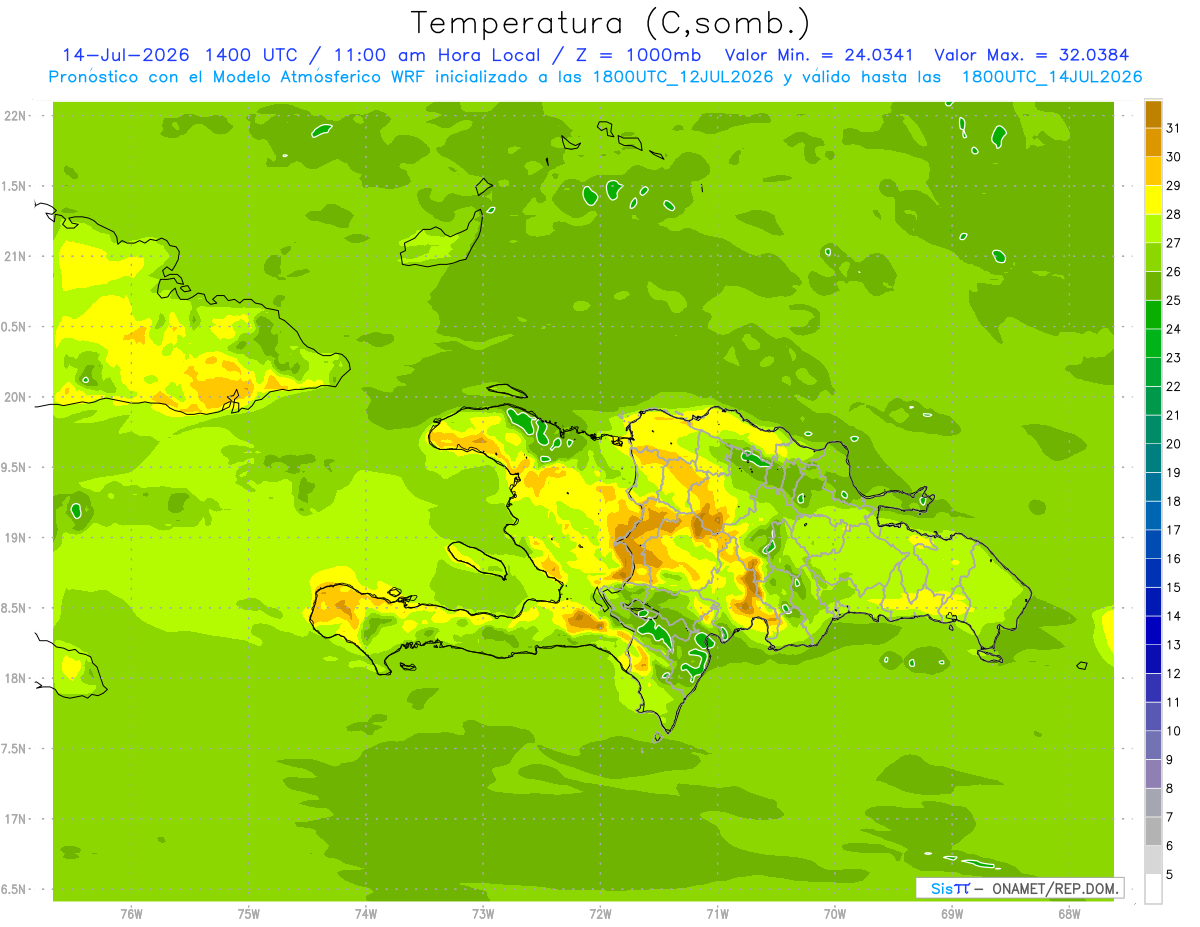Image resolution: width=1200 pixels, height=927 pixels.
Task: Click legend value '12' on the color bar
Action: pyautogui.click(x=1173, y=674)
